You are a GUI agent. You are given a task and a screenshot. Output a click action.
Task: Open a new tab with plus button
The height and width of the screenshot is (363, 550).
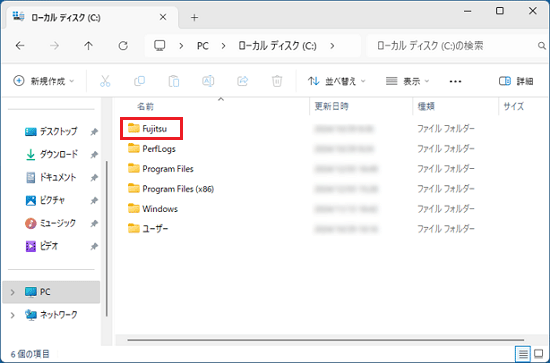[194, 18]
